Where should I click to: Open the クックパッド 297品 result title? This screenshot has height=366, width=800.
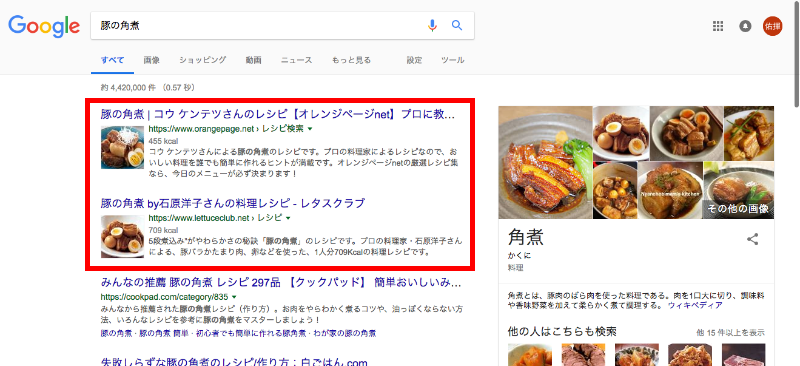(281, 282)
